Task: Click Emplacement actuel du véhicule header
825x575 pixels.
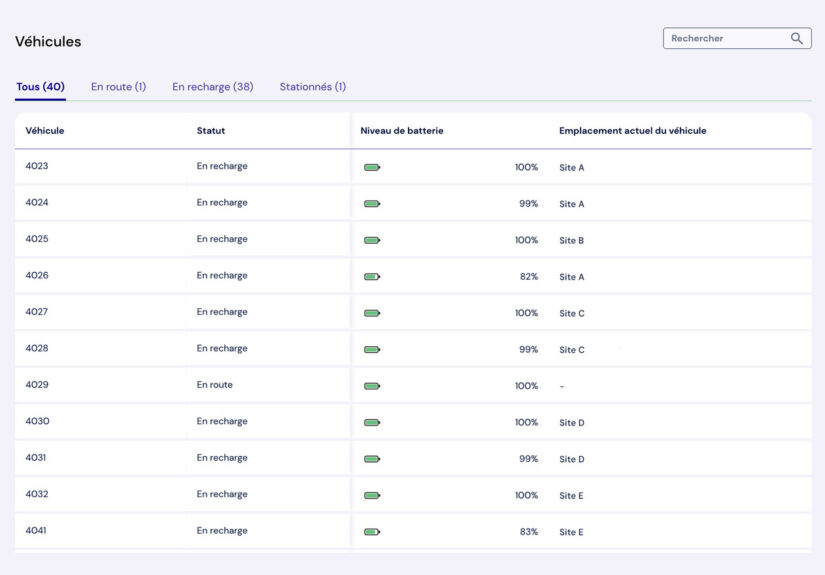Action: [x=632, y=131]
